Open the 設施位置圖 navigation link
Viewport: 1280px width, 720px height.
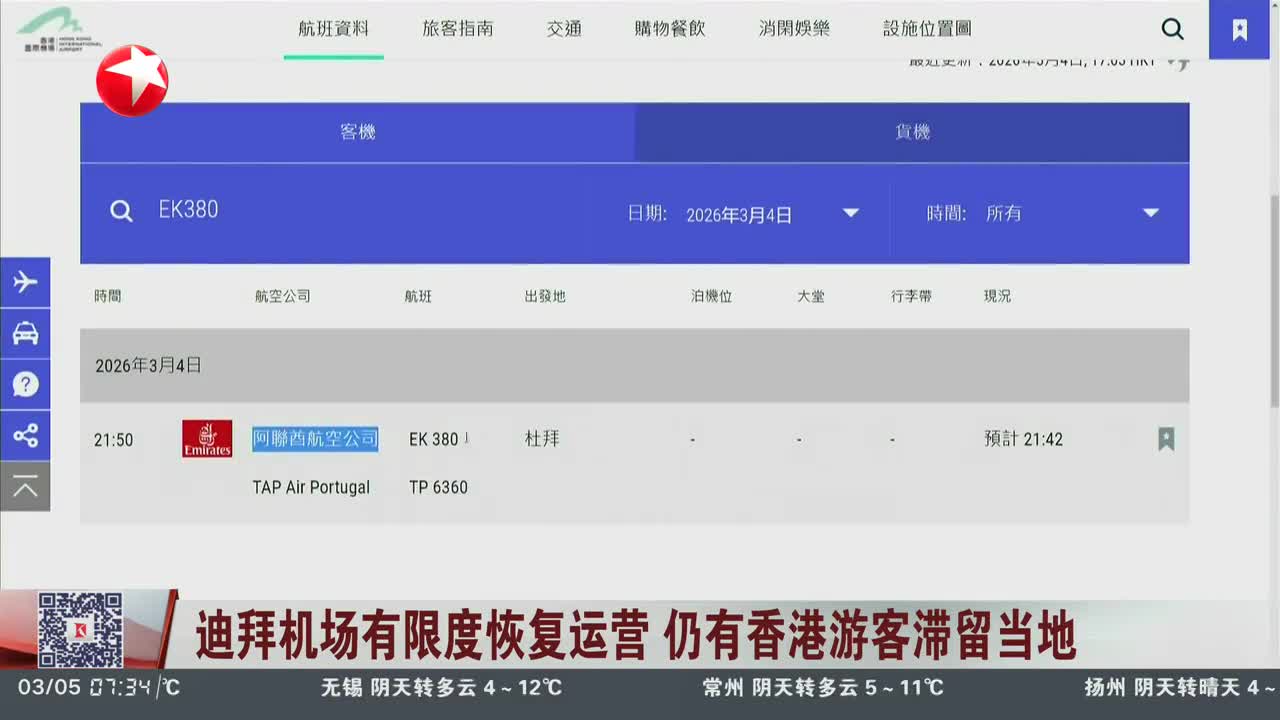927,29
